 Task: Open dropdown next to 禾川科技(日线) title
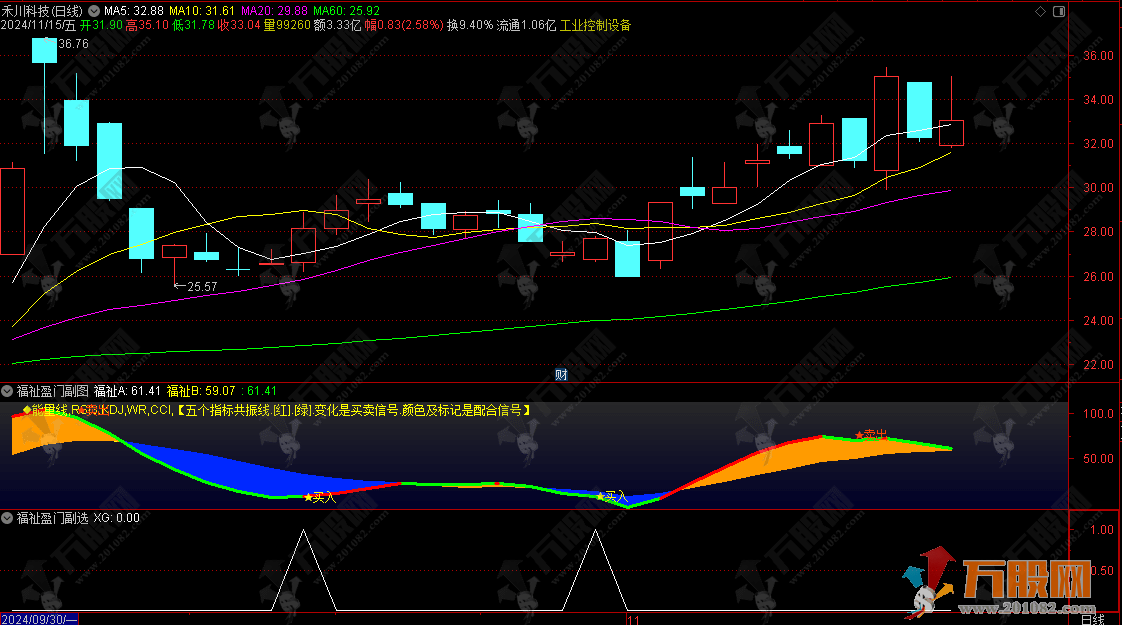(x=94, y=11)
